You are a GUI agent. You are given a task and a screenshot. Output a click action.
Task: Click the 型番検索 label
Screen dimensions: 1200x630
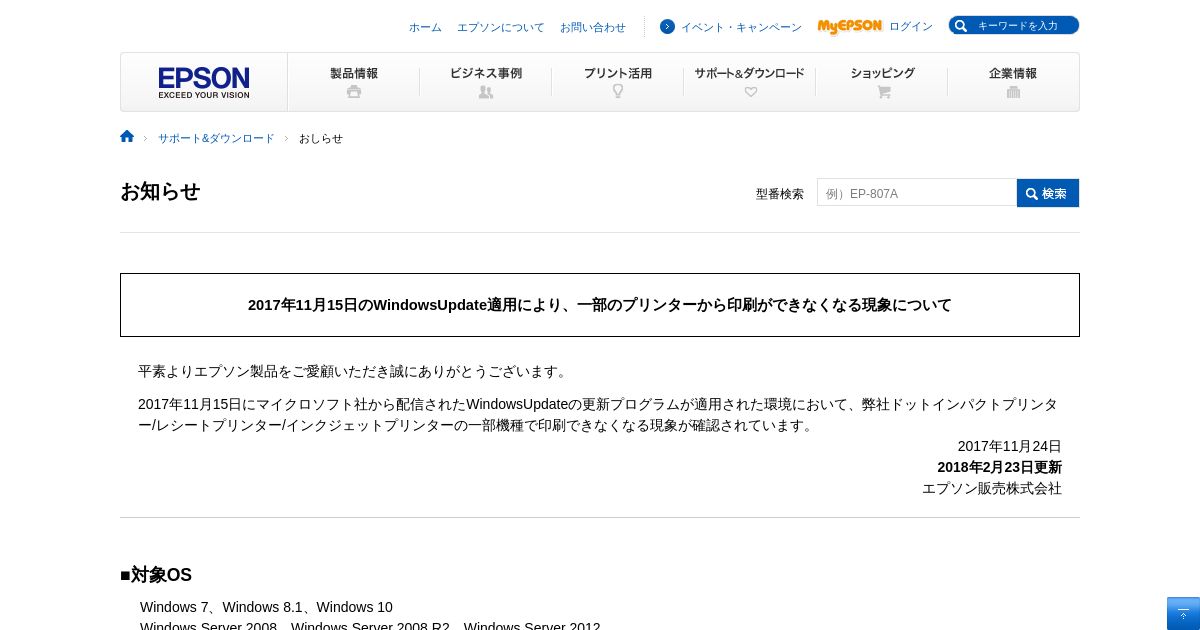point(780,194)
